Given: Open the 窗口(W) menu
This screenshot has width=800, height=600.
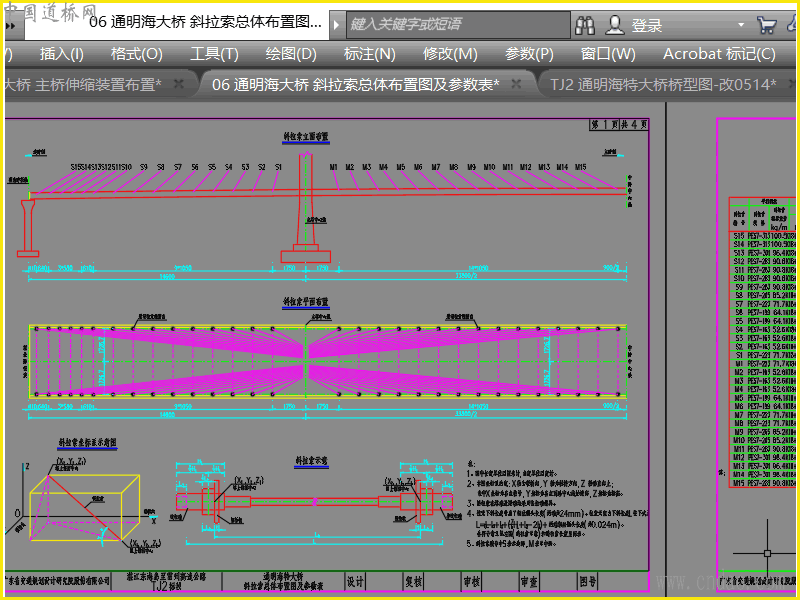Looking at the screenshot, I should pyautogui.click(x=608, y=54).
